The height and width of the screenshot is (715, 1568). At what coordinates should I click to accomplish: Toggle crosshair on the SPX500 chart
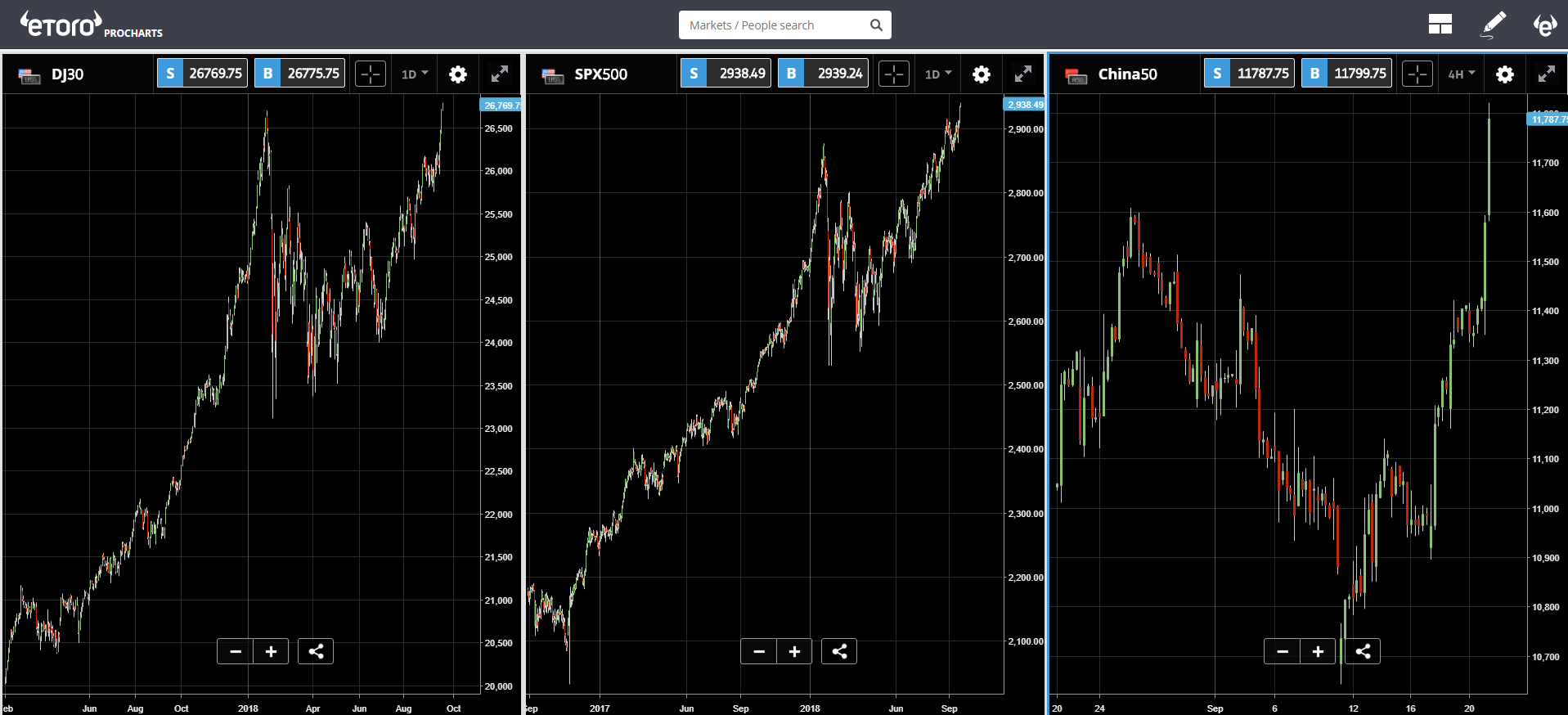click(x=894, y=74)
